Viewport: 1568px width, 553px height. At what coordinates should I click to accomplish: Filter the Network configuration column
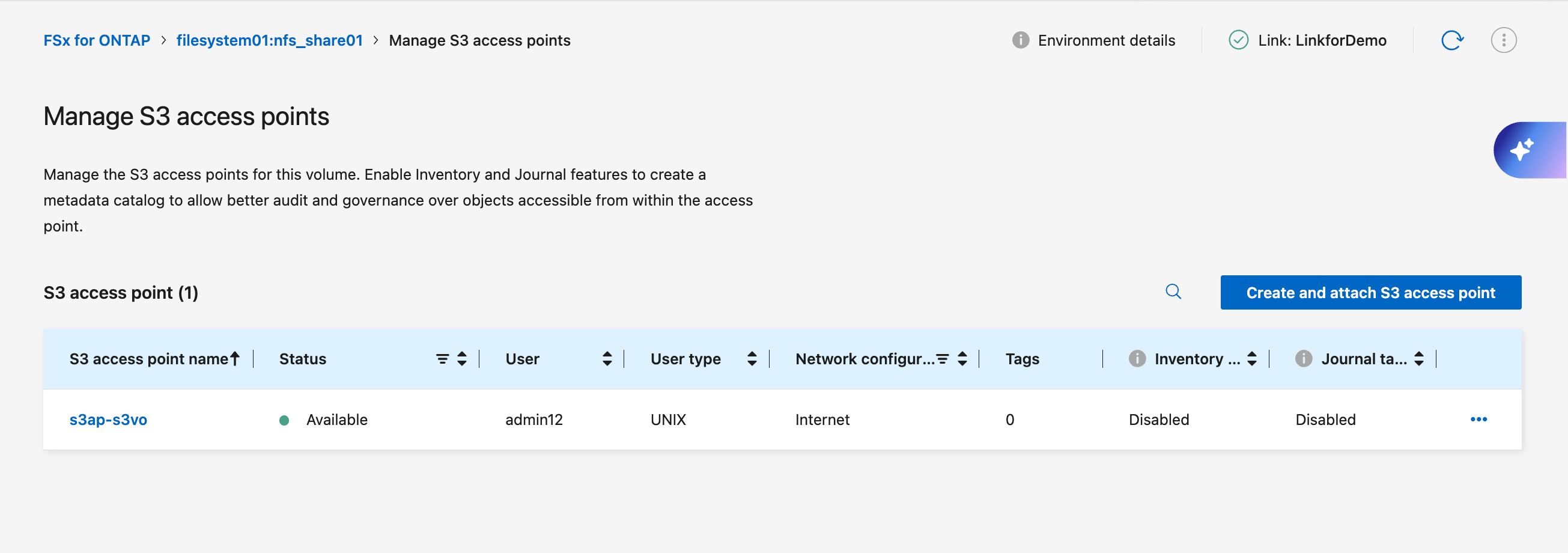coord(943,359)
